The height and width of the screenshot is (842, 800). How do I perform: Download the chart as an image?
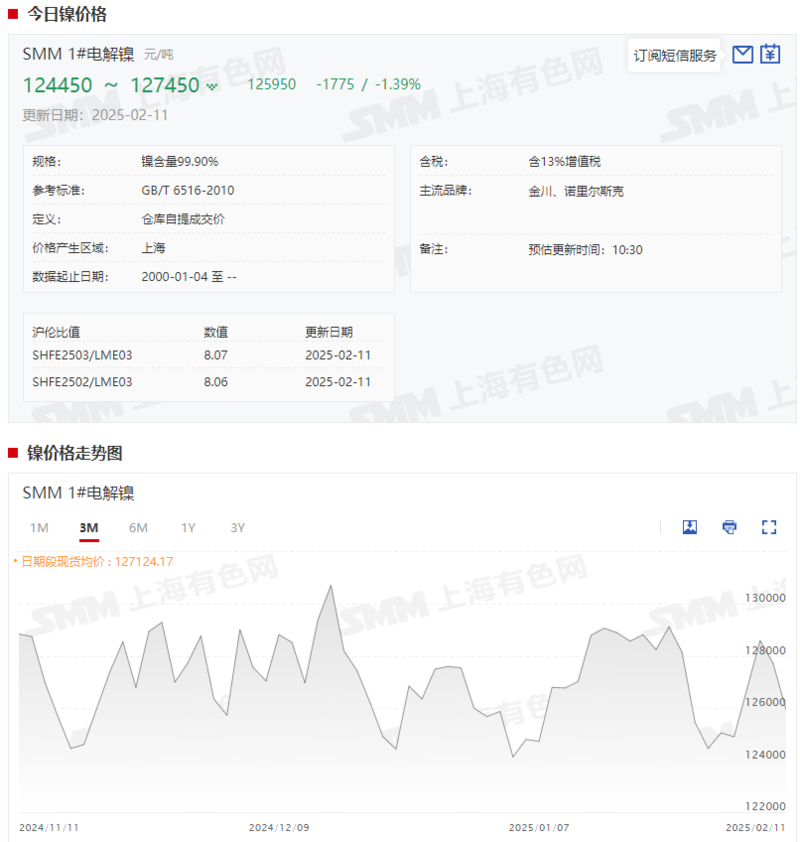pyautogui.click(x=690, y=527)
